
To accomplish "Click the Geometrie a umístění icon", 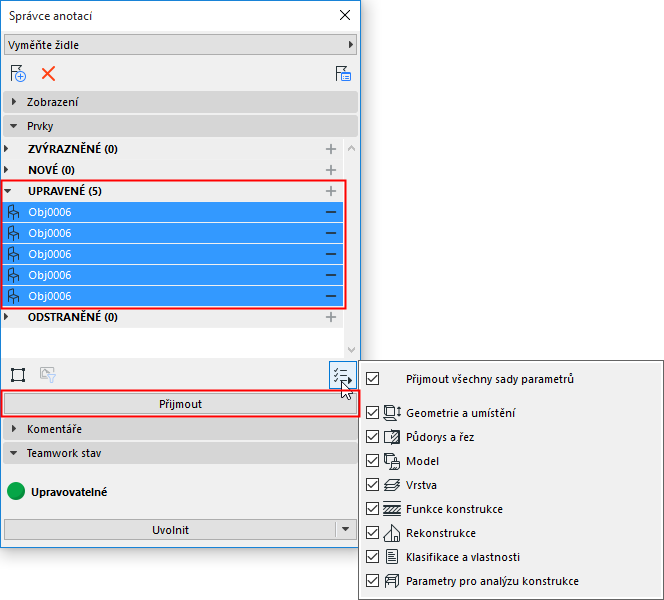I will point(392,413).
